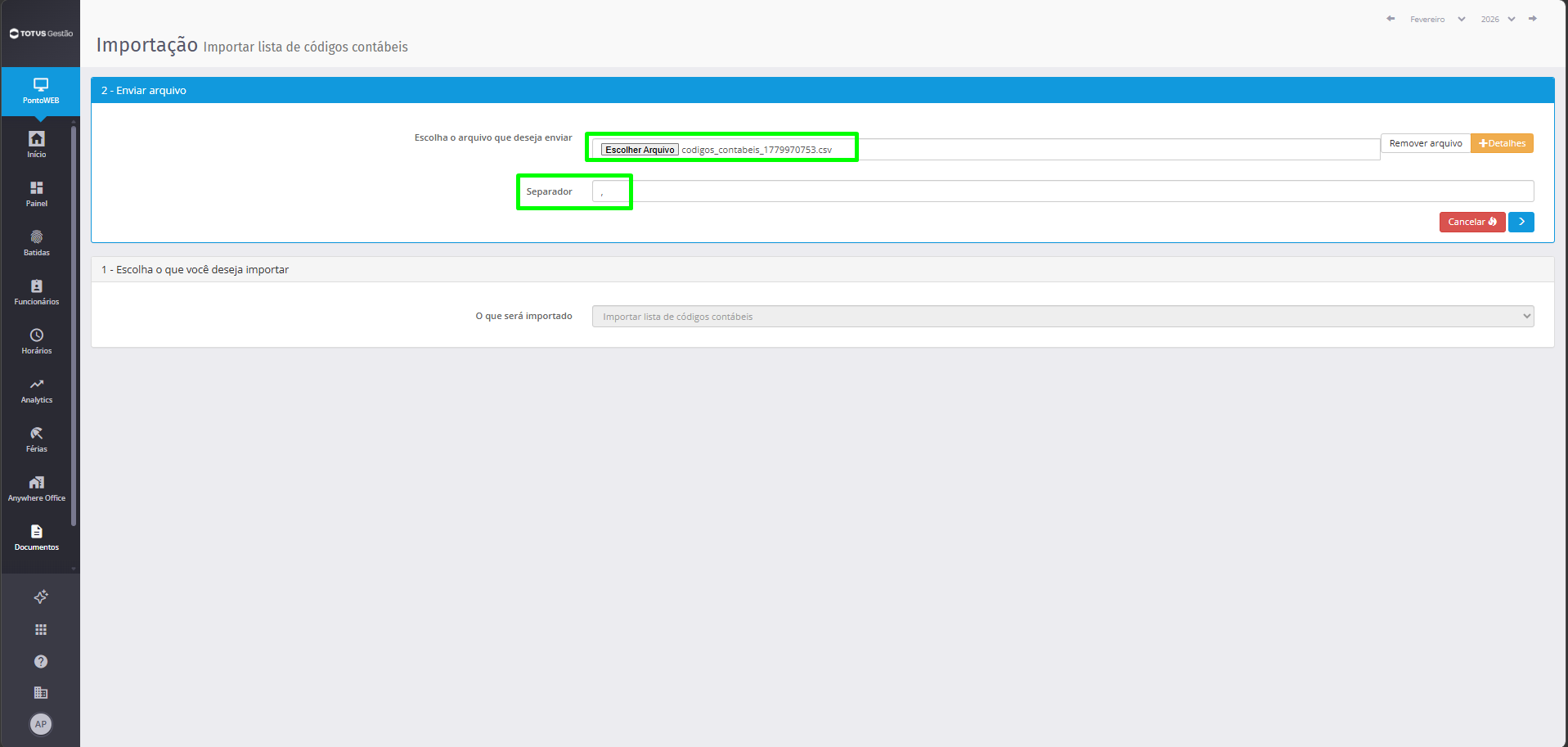Open the help question mark icon
This screenshot has width=1568, height=747.
(41, 661)
